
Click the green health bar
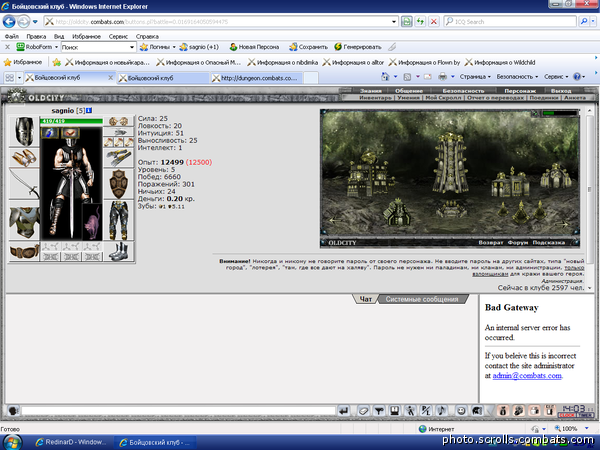[71, 121]
